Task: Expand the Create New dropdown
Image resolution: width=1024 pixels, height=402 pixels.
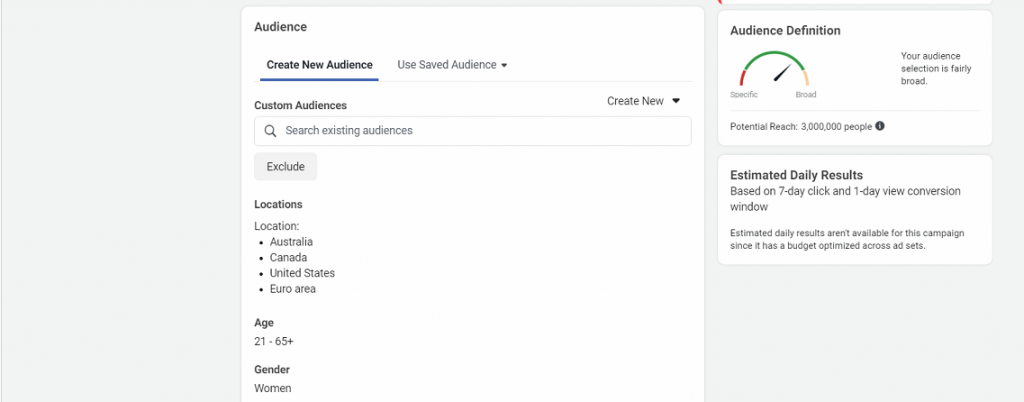Action: [643, 101]
